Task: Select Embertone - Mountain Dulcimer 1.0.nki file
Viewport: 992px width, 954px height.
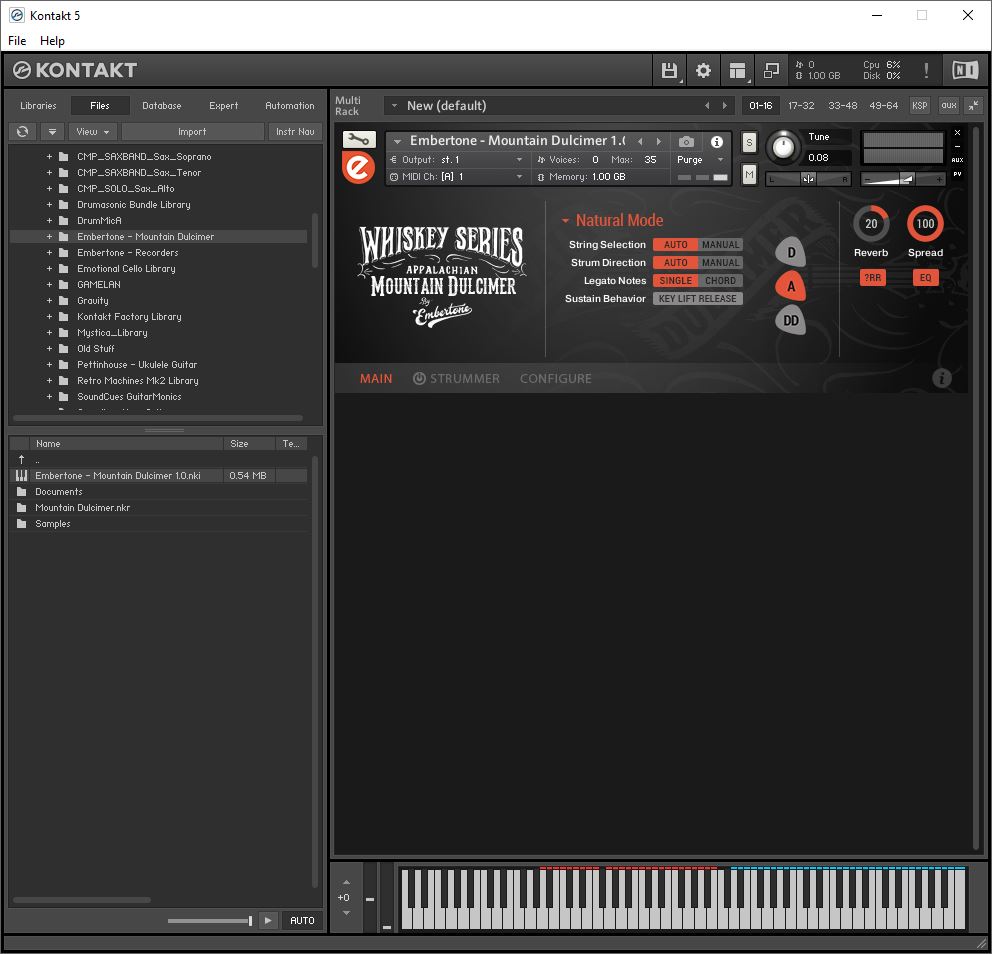Action: tap(158, 475)
